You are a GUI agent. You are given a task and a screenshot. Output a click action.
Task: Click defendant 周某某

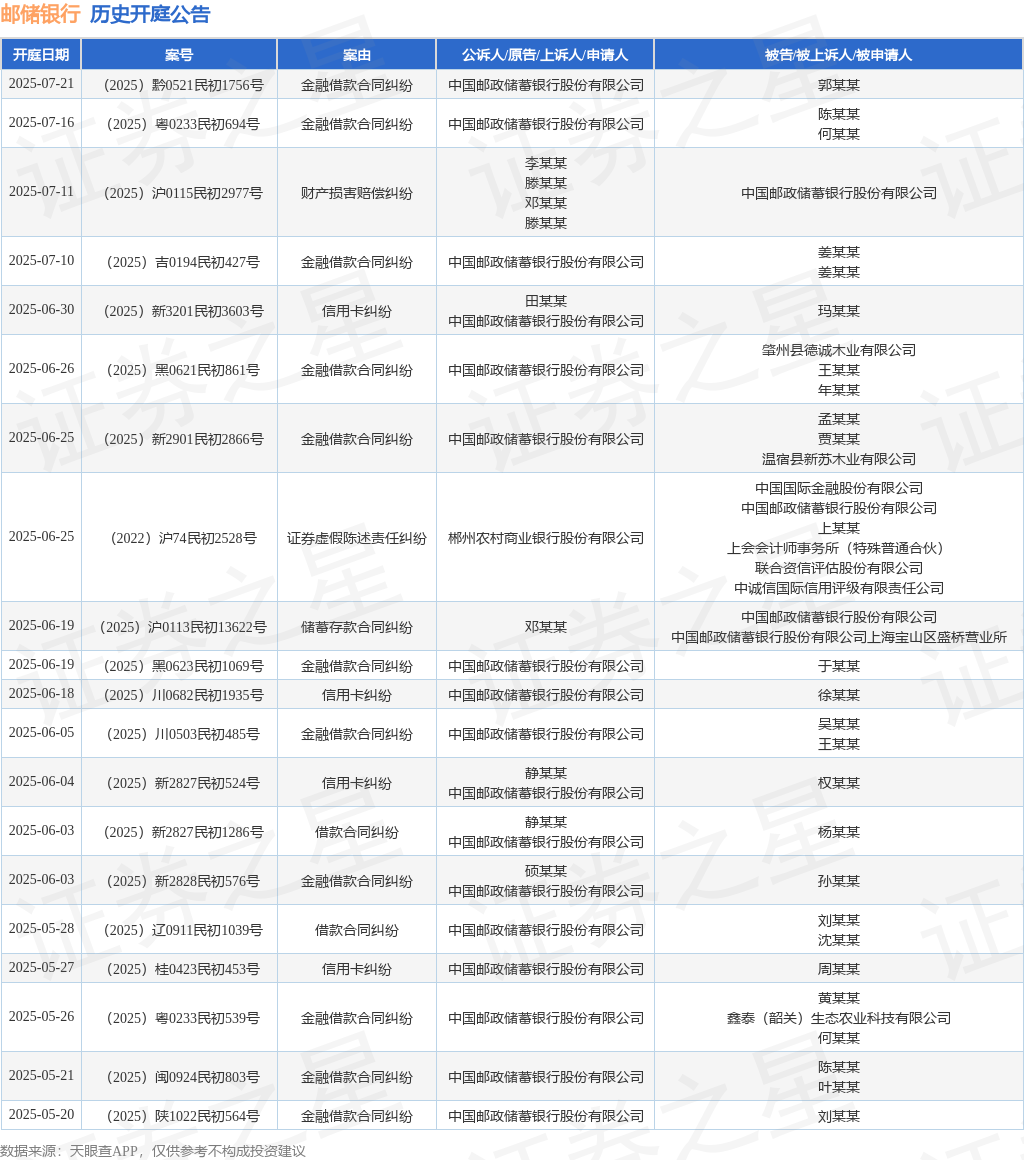pyautogui.click(x=839, y=969)
